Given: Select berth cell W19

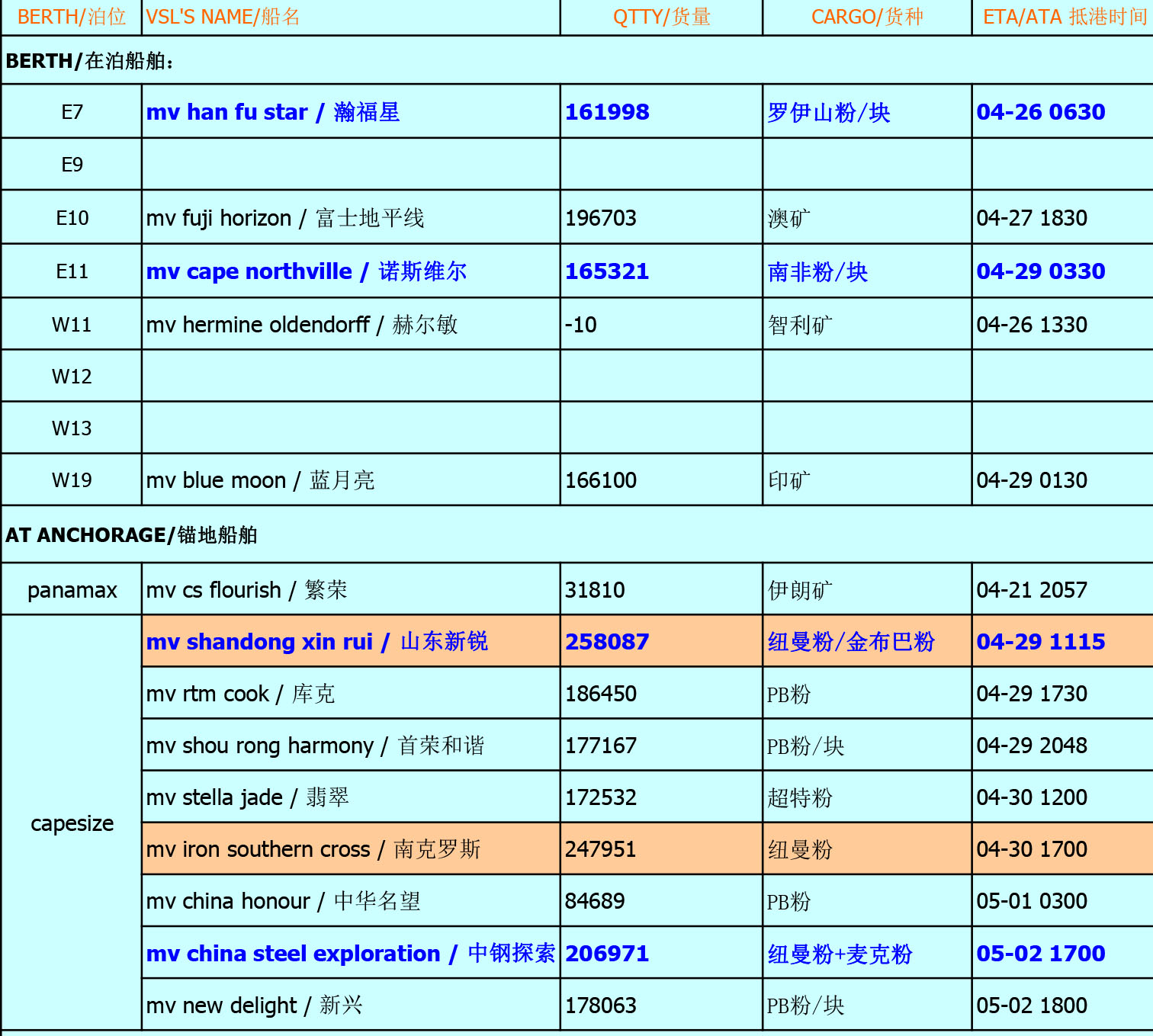Looking at the screenshot, I should [x=72, y=480].
